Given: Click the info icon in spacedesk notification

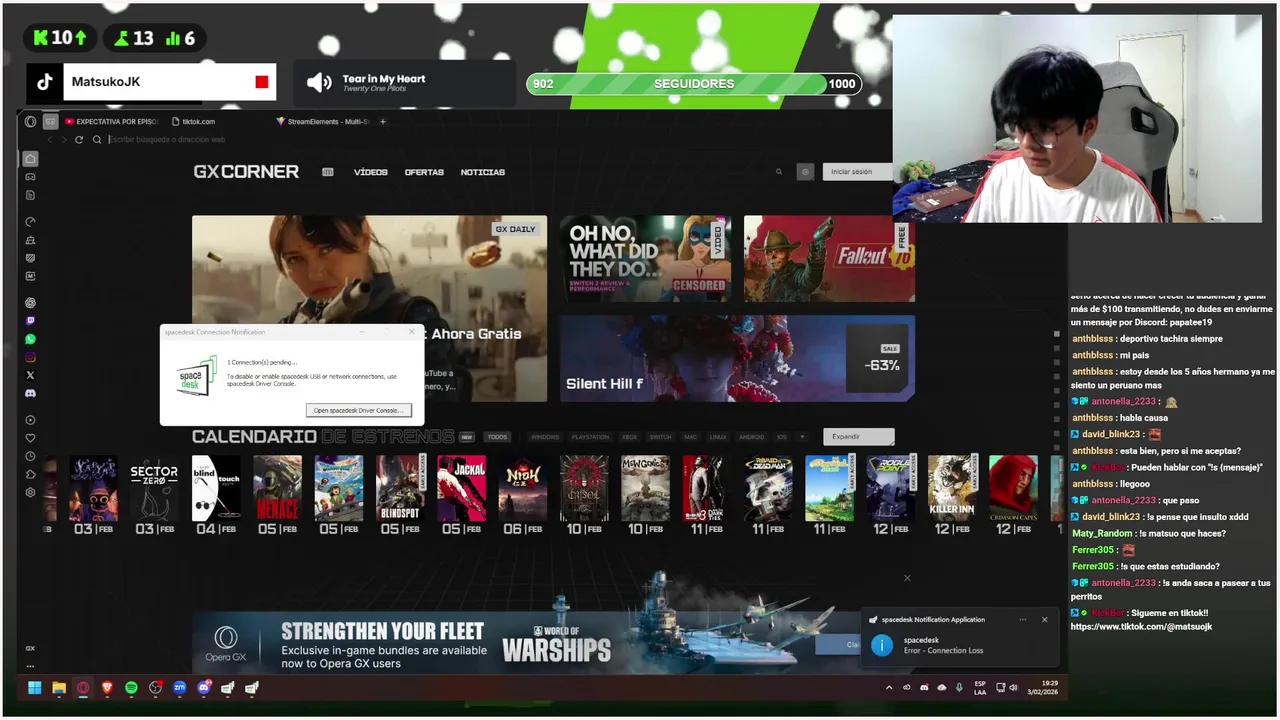Looking at the screenshot, I should coord(882,645).
